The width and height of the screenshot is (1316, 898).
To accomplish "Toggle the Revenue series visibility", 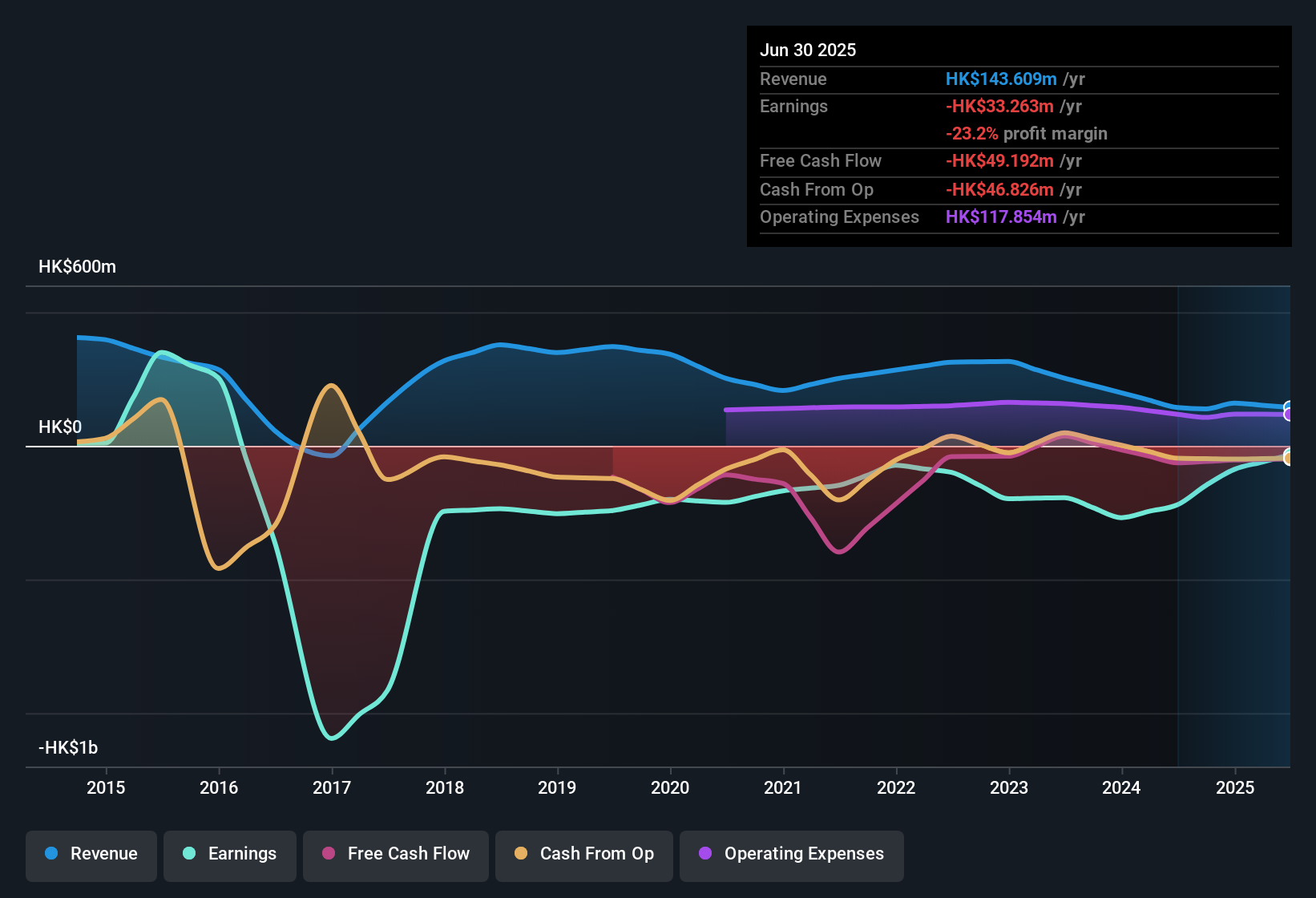I will (91, 854).
